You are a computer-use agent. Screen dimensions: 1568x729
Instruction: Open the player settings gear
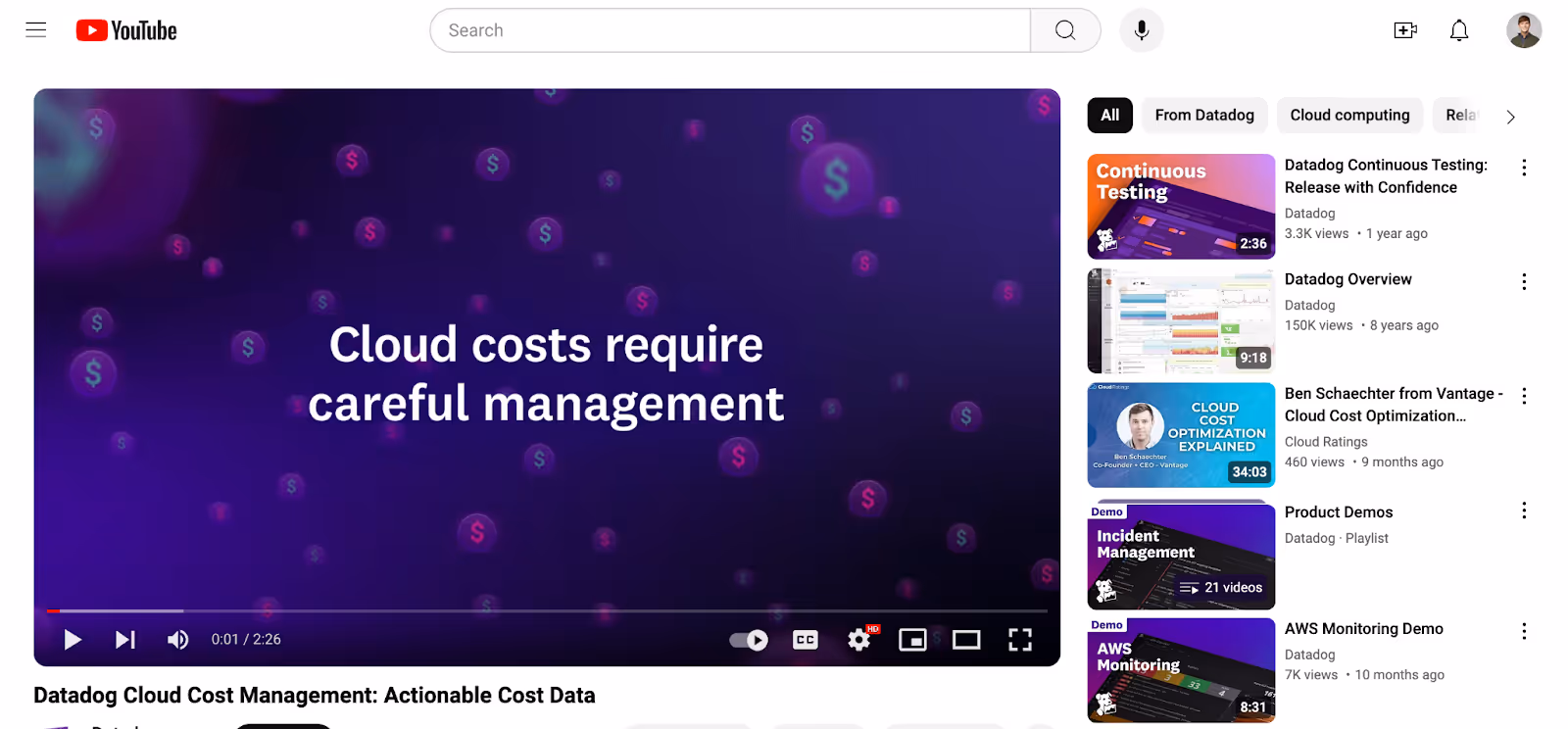859,640
